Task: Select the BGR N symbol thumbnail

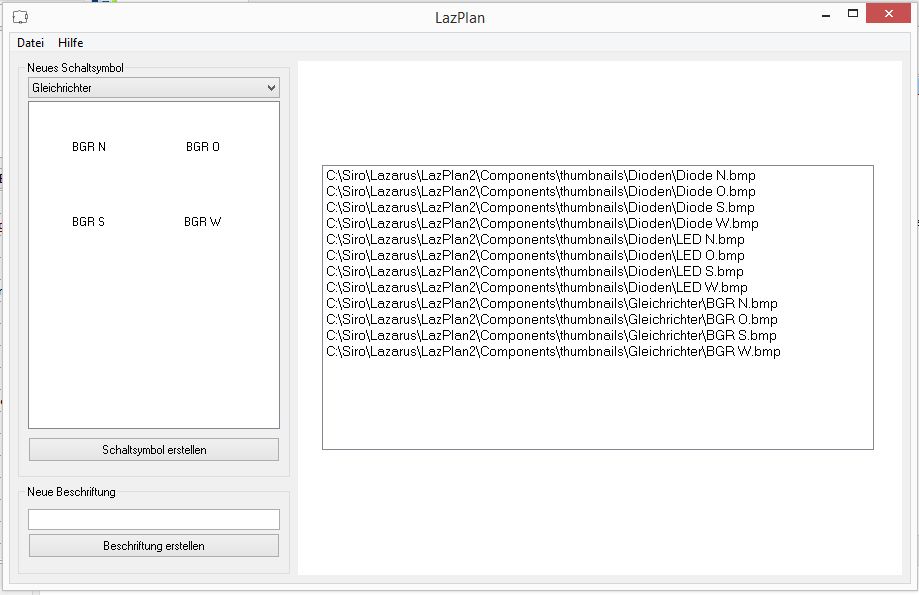Action: (x=89, y=147)
